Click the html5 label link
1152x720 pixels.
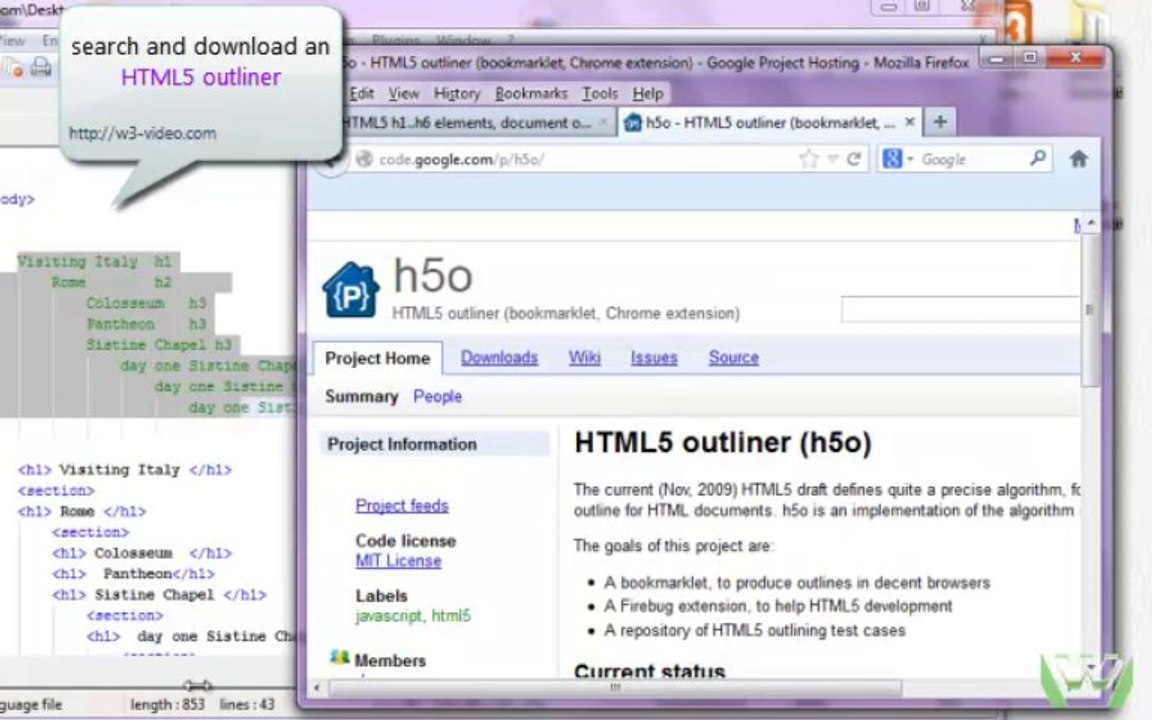click(x=451, y=616)
